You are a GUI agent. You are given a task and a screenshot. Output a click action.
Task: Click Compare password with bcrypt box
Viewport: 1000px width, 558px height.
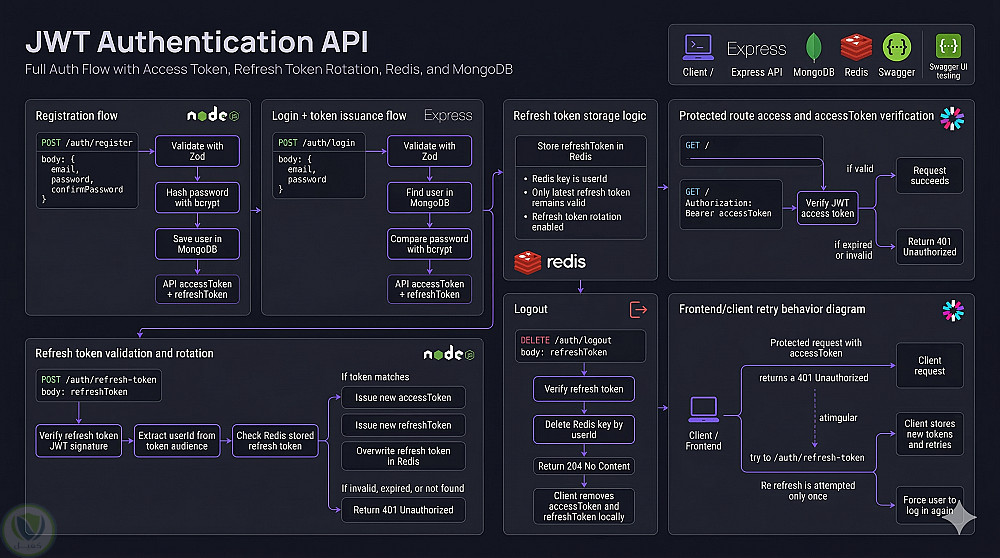[x=429, y=244]
